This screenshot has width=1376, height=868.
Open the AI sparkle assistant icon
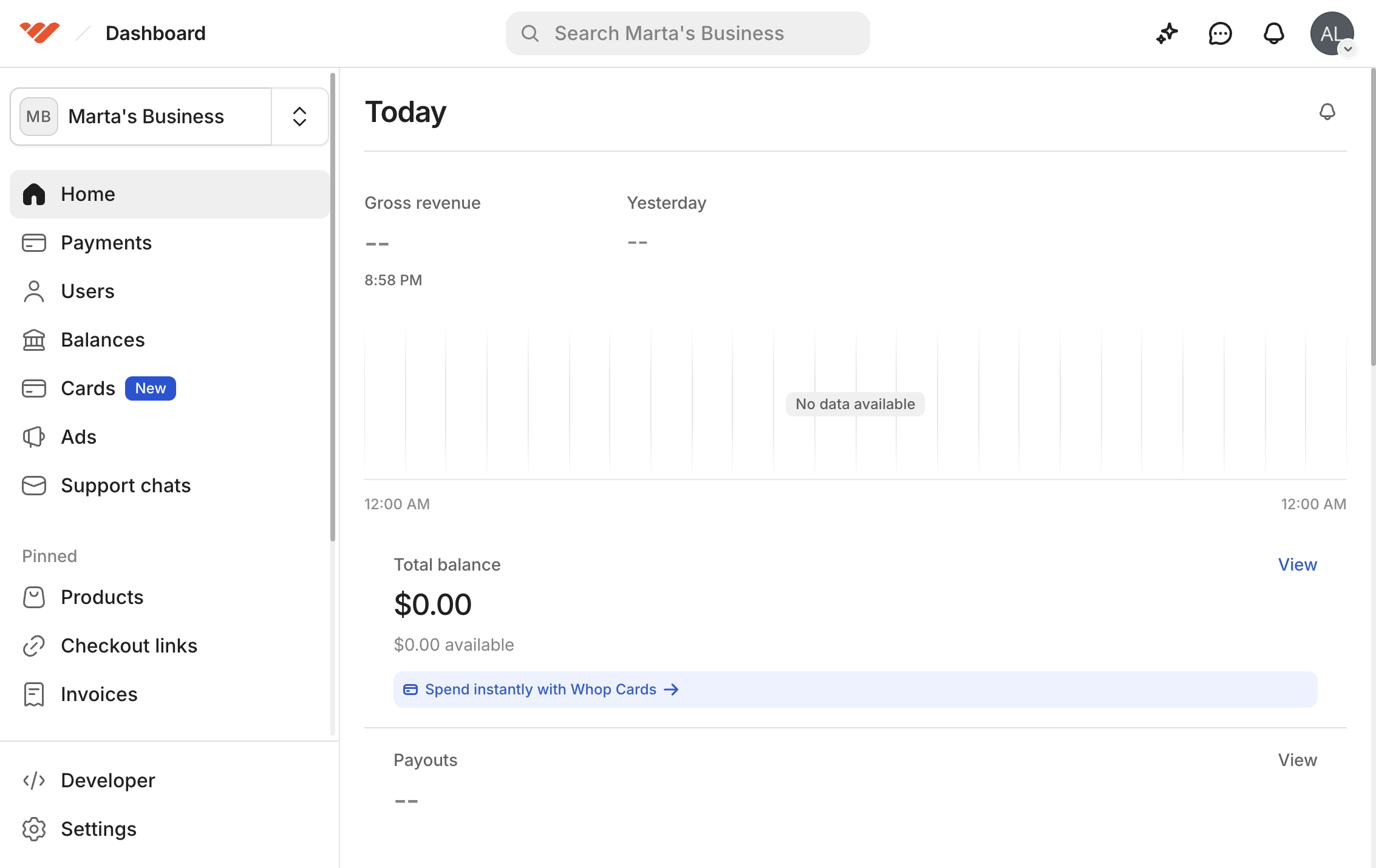[x=1167, y=33]
